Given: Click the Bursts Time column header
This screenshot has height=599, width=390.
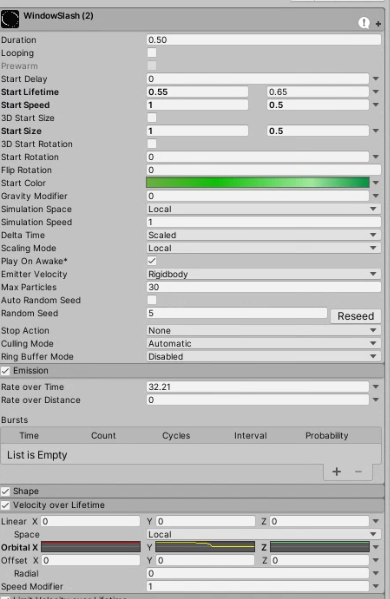Looking at the screenshot, I should point(29,435).
